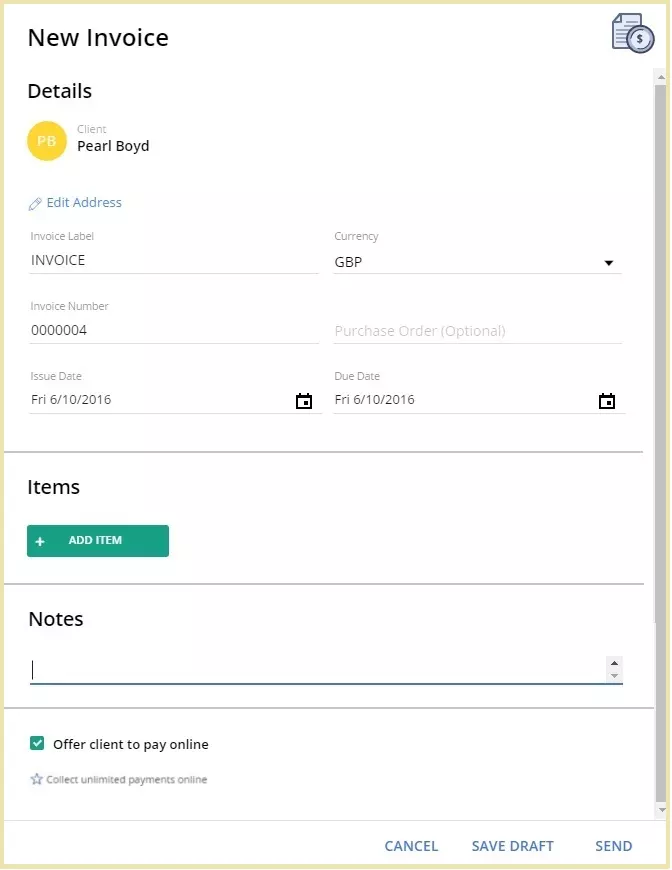Expand the Currency dropdown arrow
The width and height of the screenshot is (672, 870).
coord(609,263)
